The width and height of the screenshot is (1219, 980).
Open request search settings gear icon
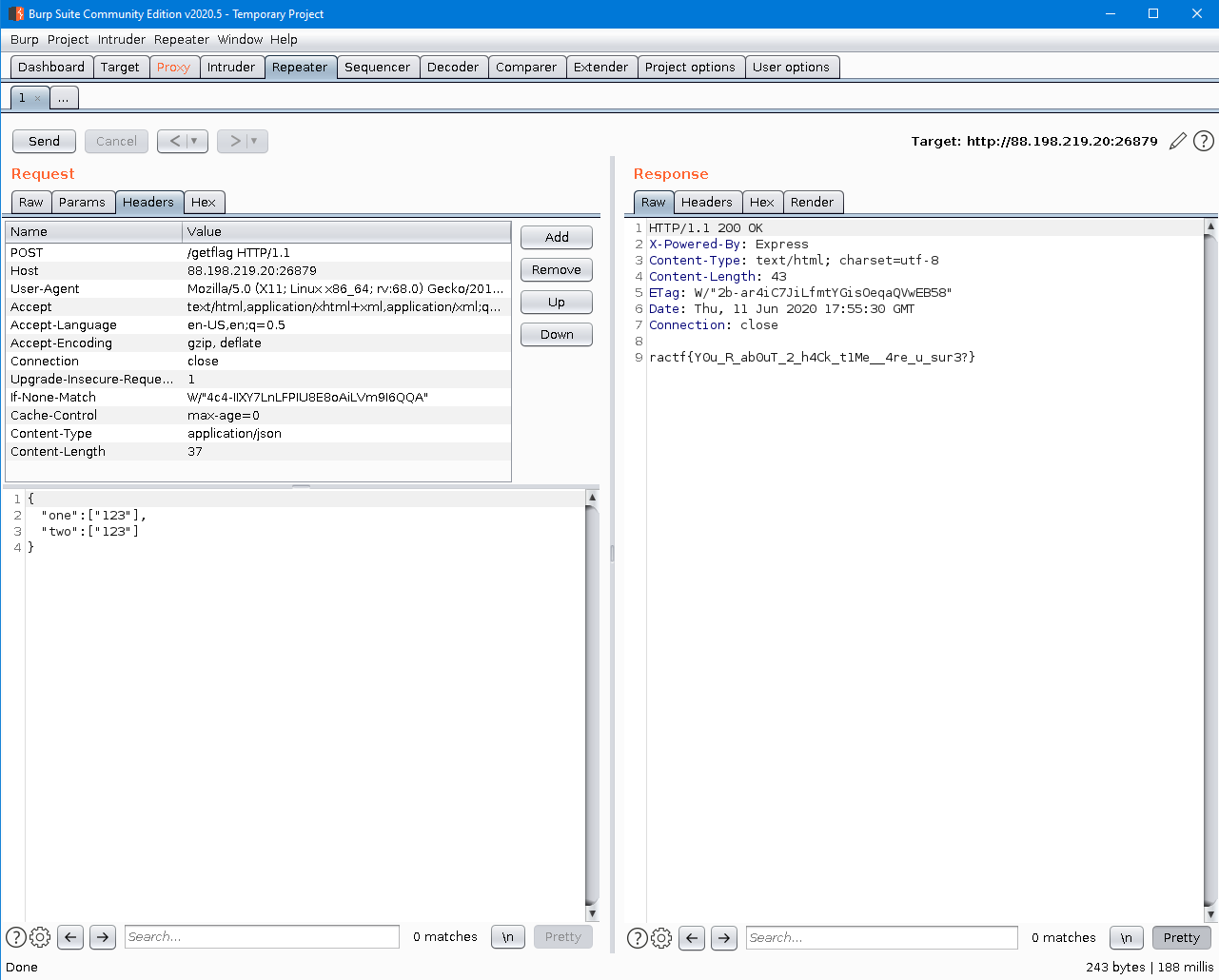(x=40, y=937)
